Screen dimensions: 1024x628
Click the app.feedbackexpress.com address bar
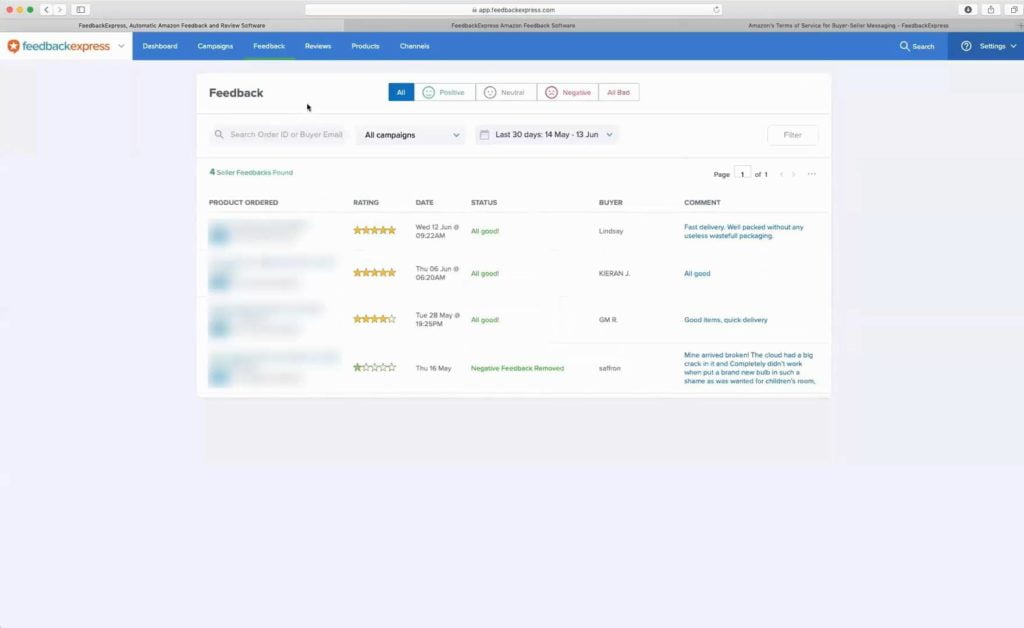(513, 10)
